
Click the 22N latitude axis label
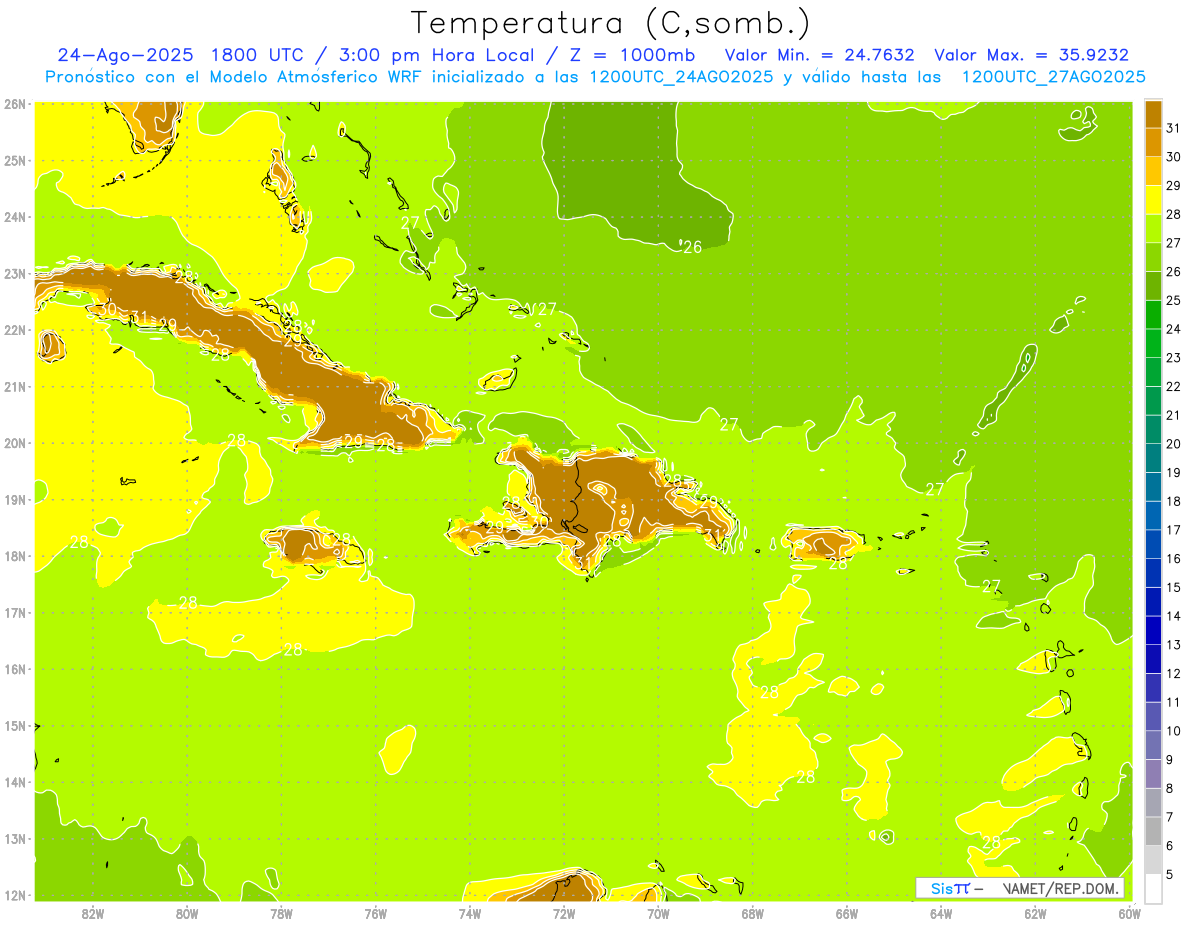[15, 330]
